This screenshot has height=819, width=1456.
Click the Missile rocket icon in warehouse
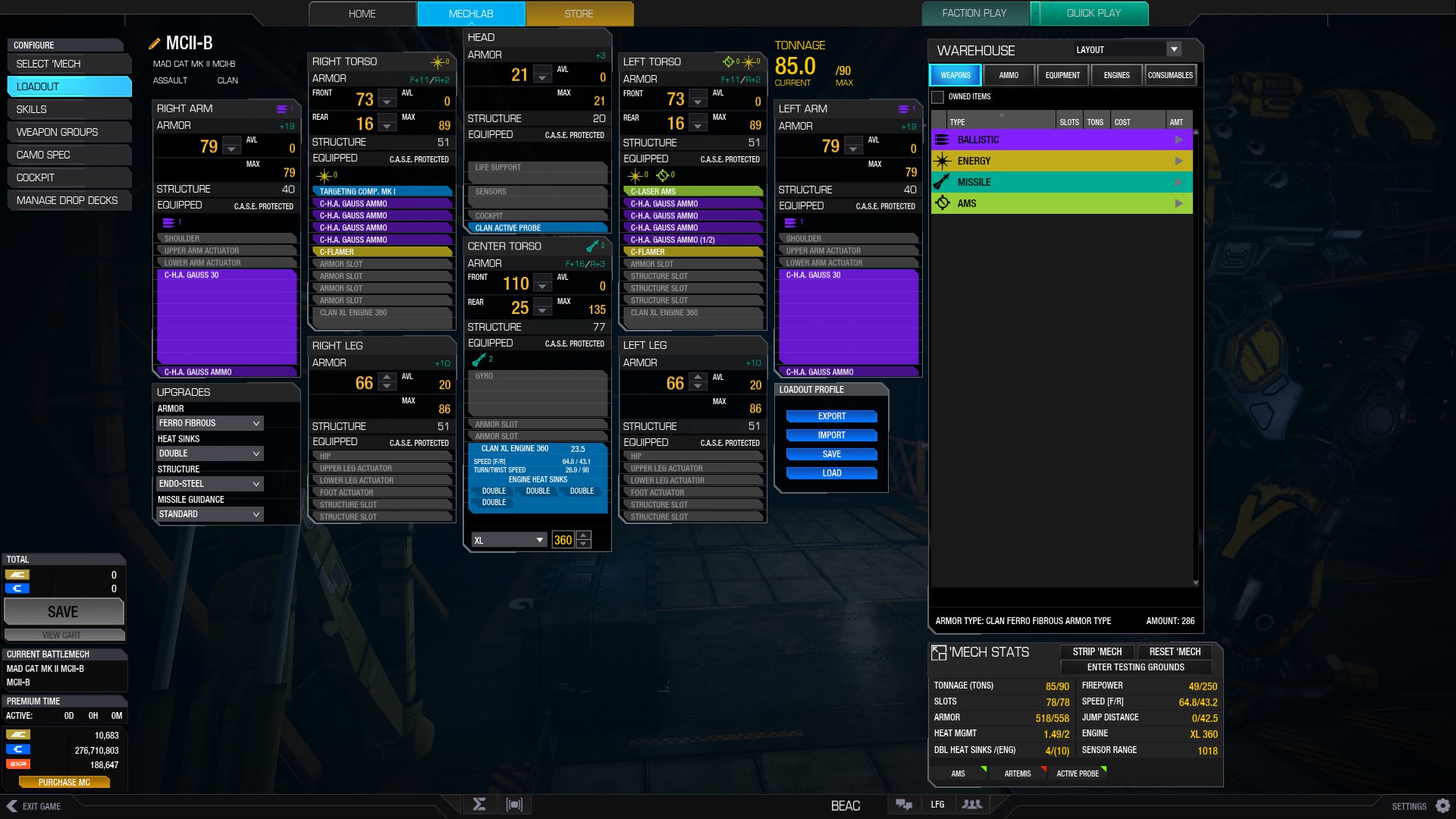[x=942, y=182]
